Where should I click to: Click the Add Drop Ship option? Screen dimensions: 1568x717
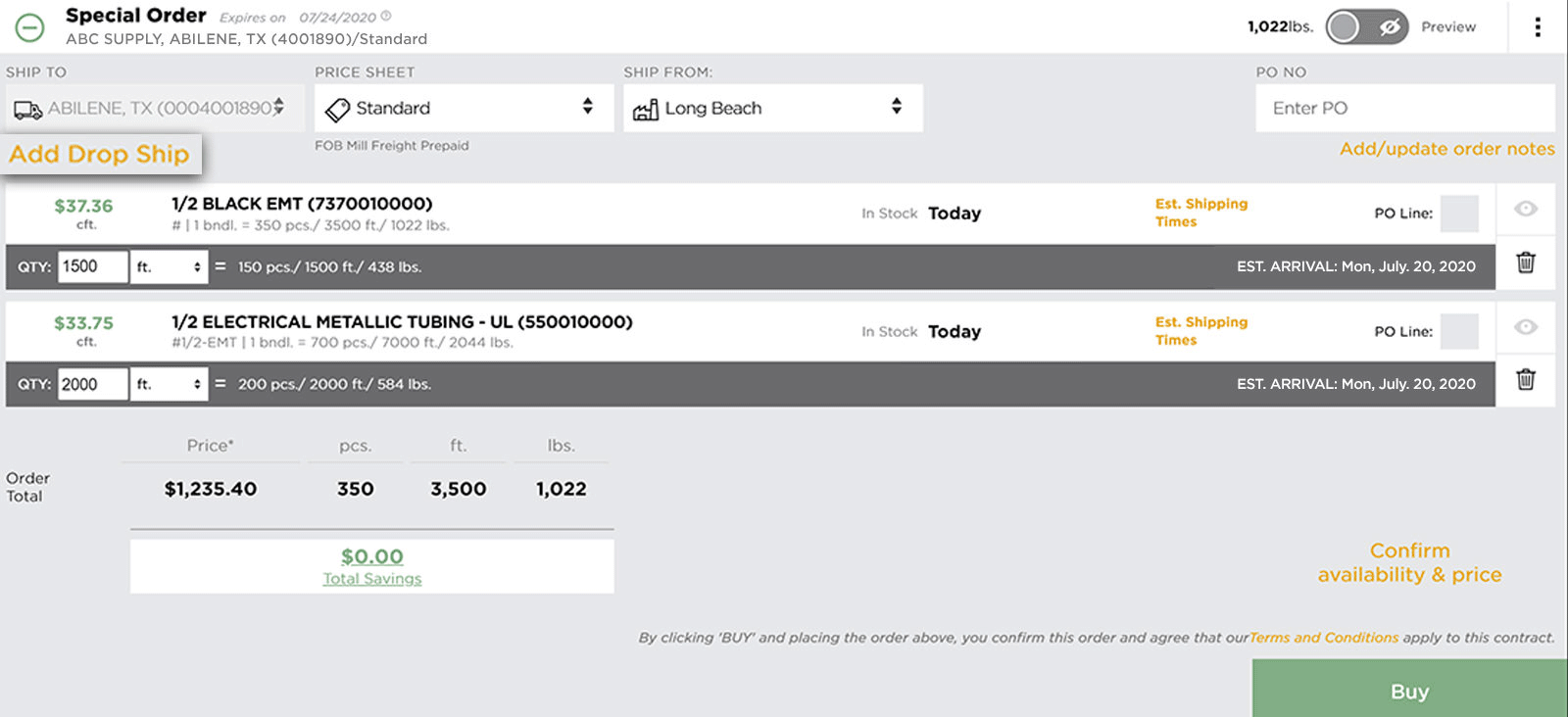coord(99,155)
